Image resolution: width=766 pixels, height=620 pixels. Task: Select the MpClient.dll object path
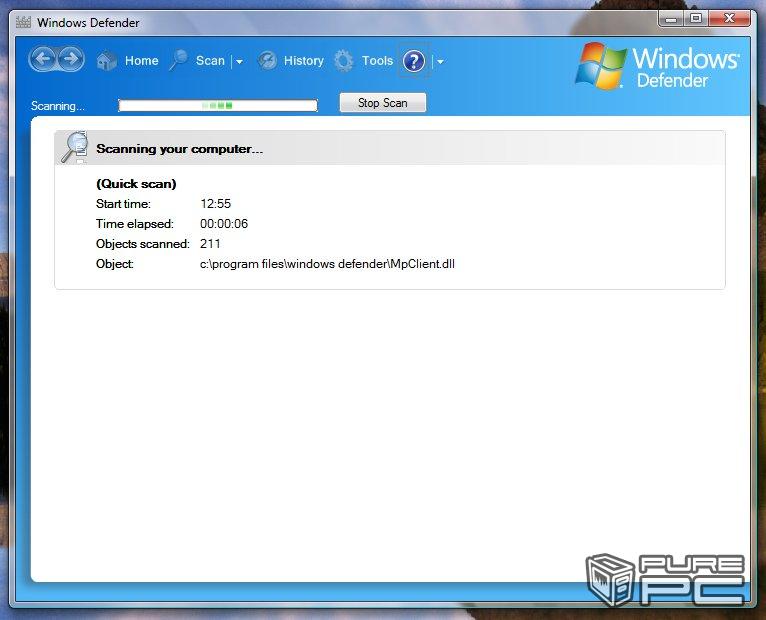point(327,264)
